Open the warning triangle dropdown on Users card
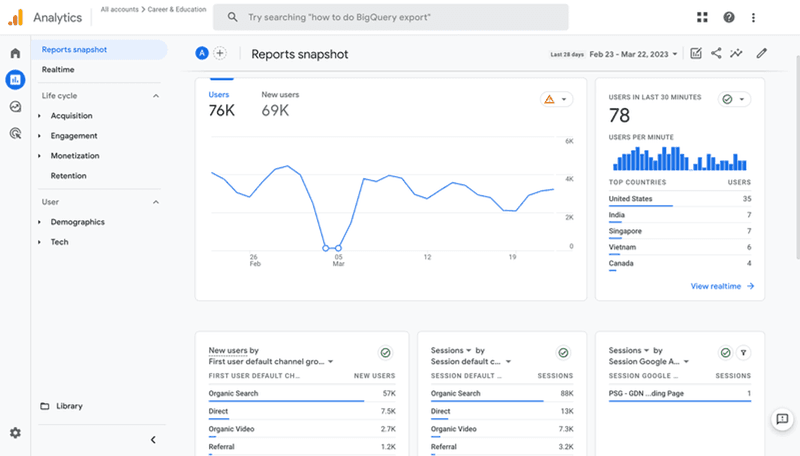Viewport: 800px width, 456px height. (556, 99)
